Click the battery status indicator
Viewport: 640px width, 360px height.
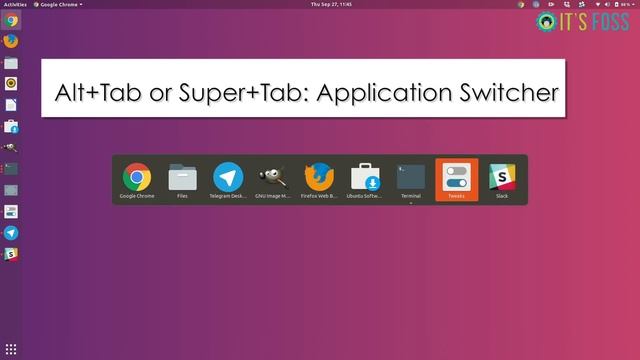(622, 4)
